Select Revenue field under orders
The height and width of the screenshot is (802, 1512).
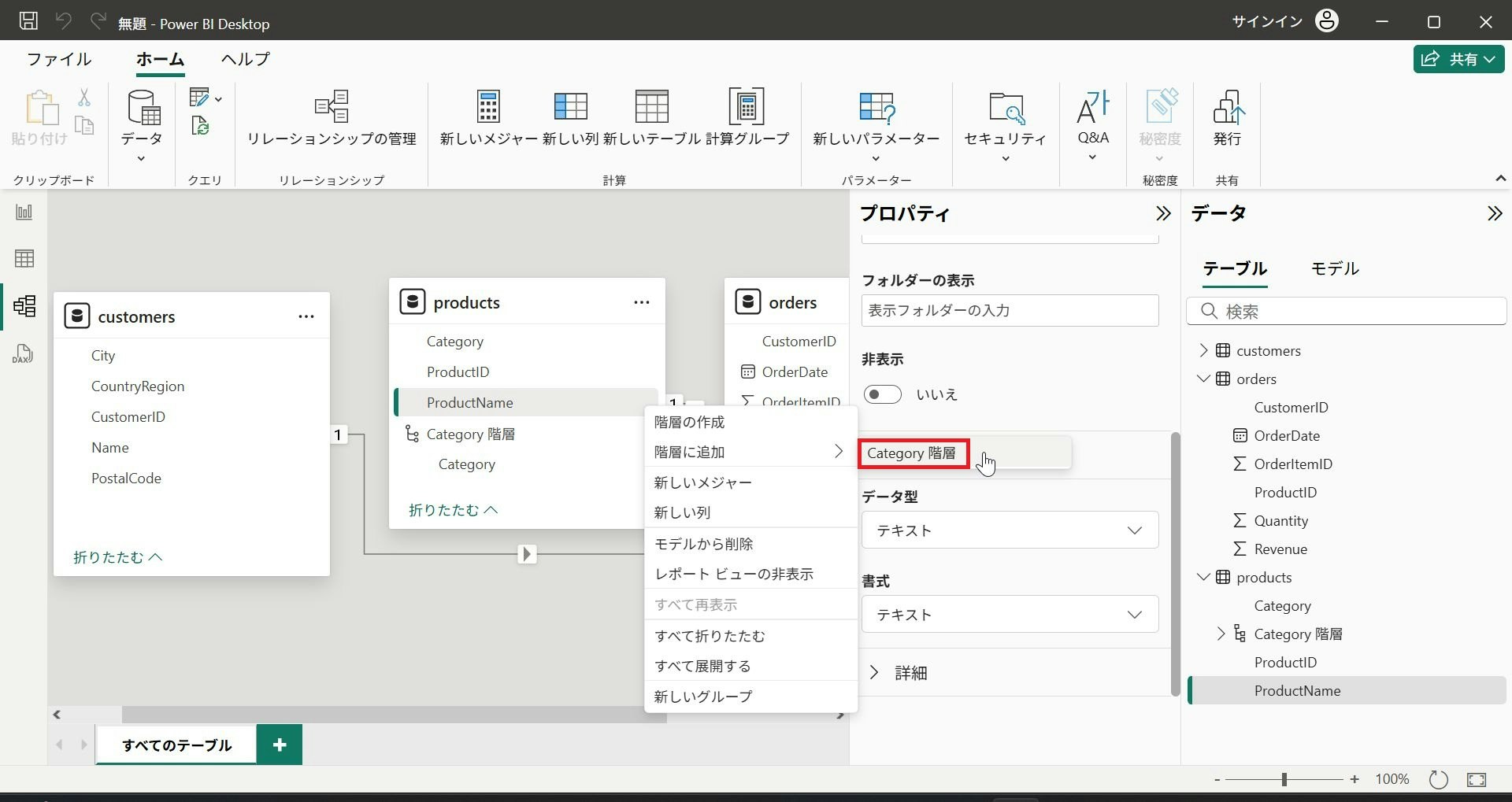pyautogui.click(x=1280, y=549)
